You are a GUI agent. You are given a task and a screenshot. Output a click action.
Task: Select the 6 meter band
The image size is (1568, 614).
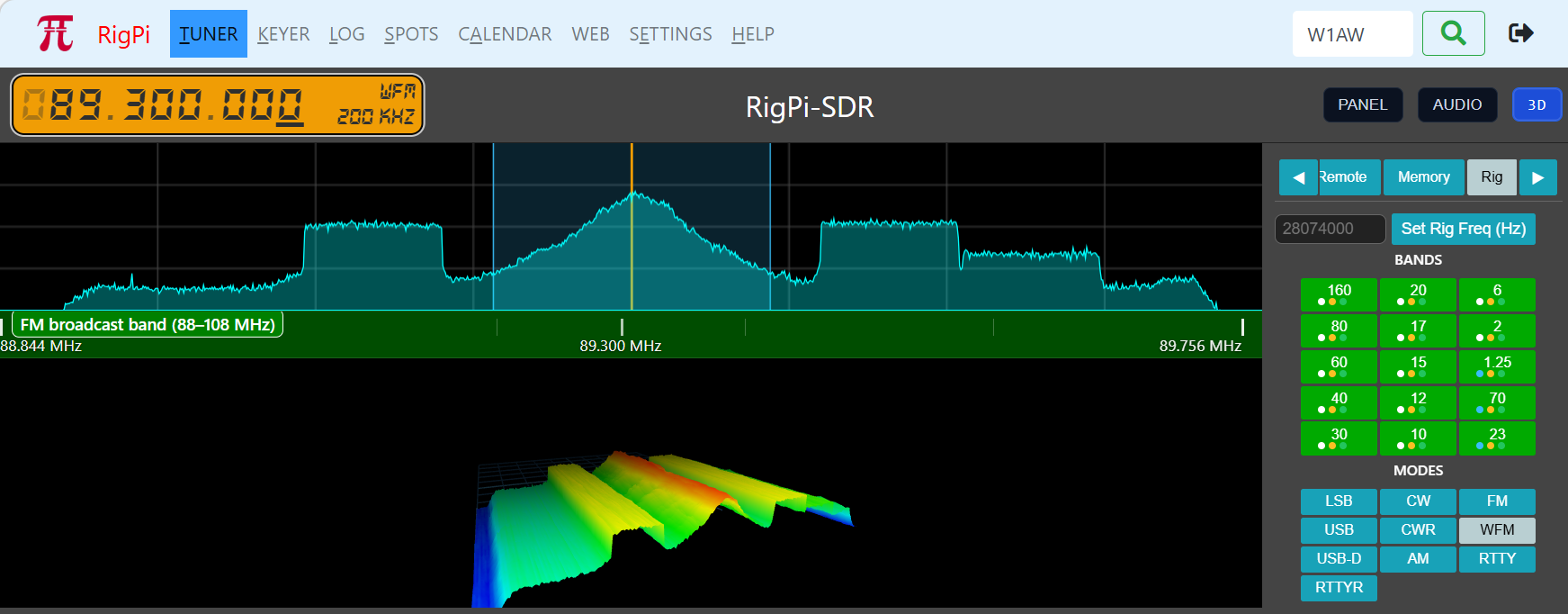click(x=1497, y=294)
